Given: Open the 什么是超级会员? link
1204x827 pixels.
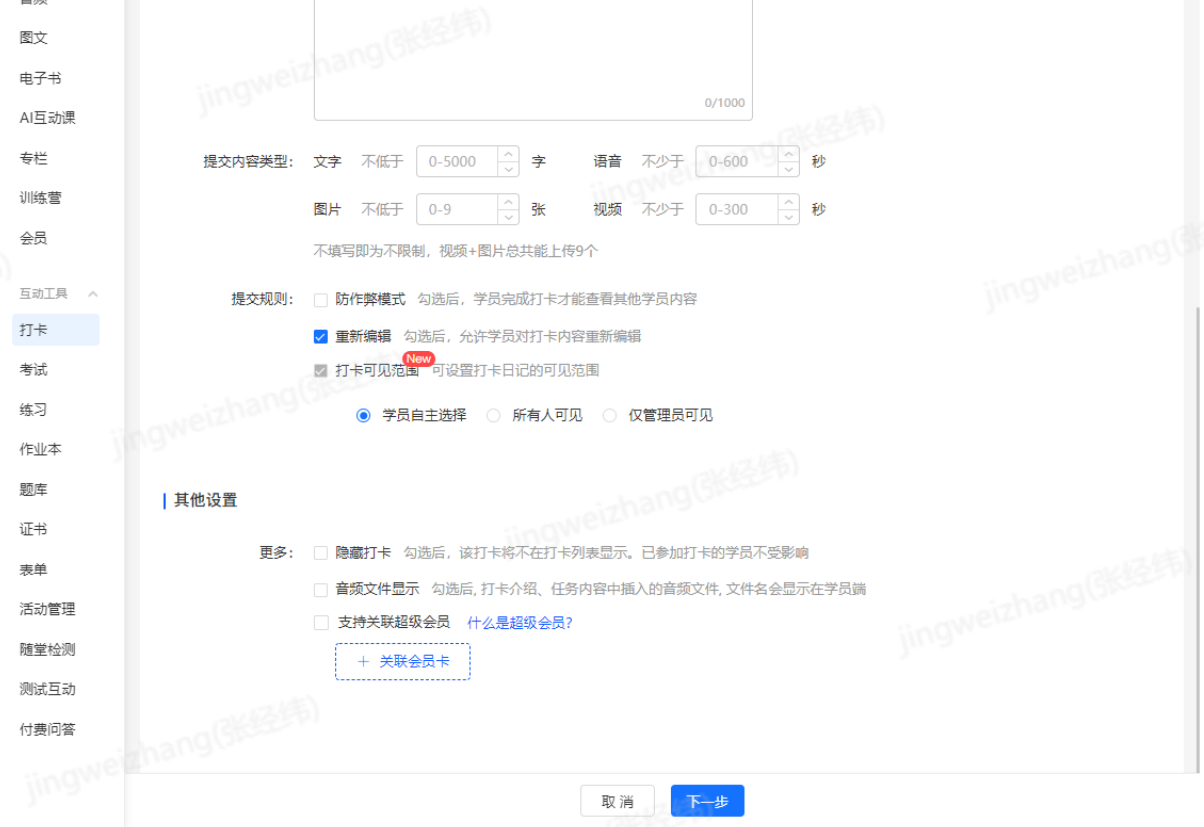Looking at the screenshot, I should (520, 622).
